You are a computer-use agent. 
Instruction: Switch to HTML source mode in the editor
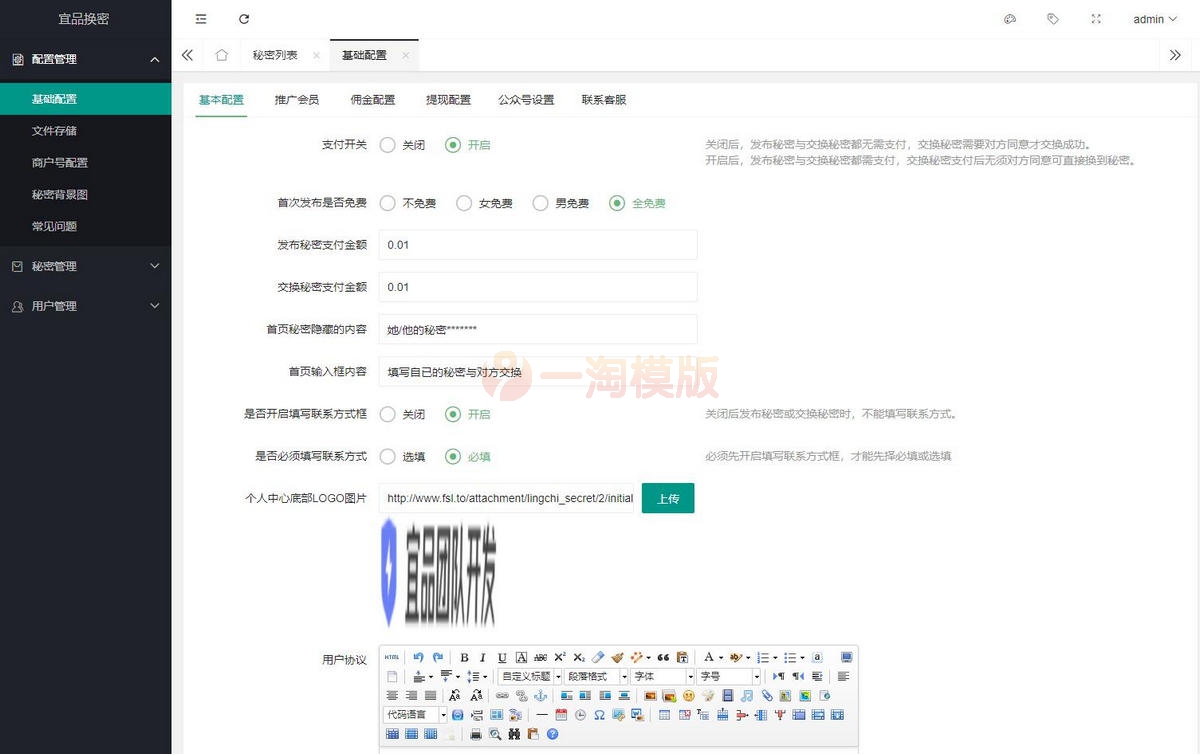[390, 656]
